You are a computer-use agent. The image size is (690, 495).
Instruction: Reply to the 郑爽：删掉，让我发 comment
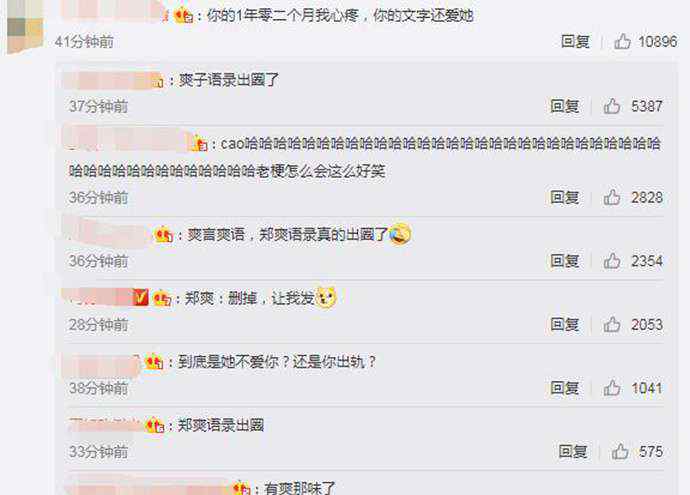565,325
